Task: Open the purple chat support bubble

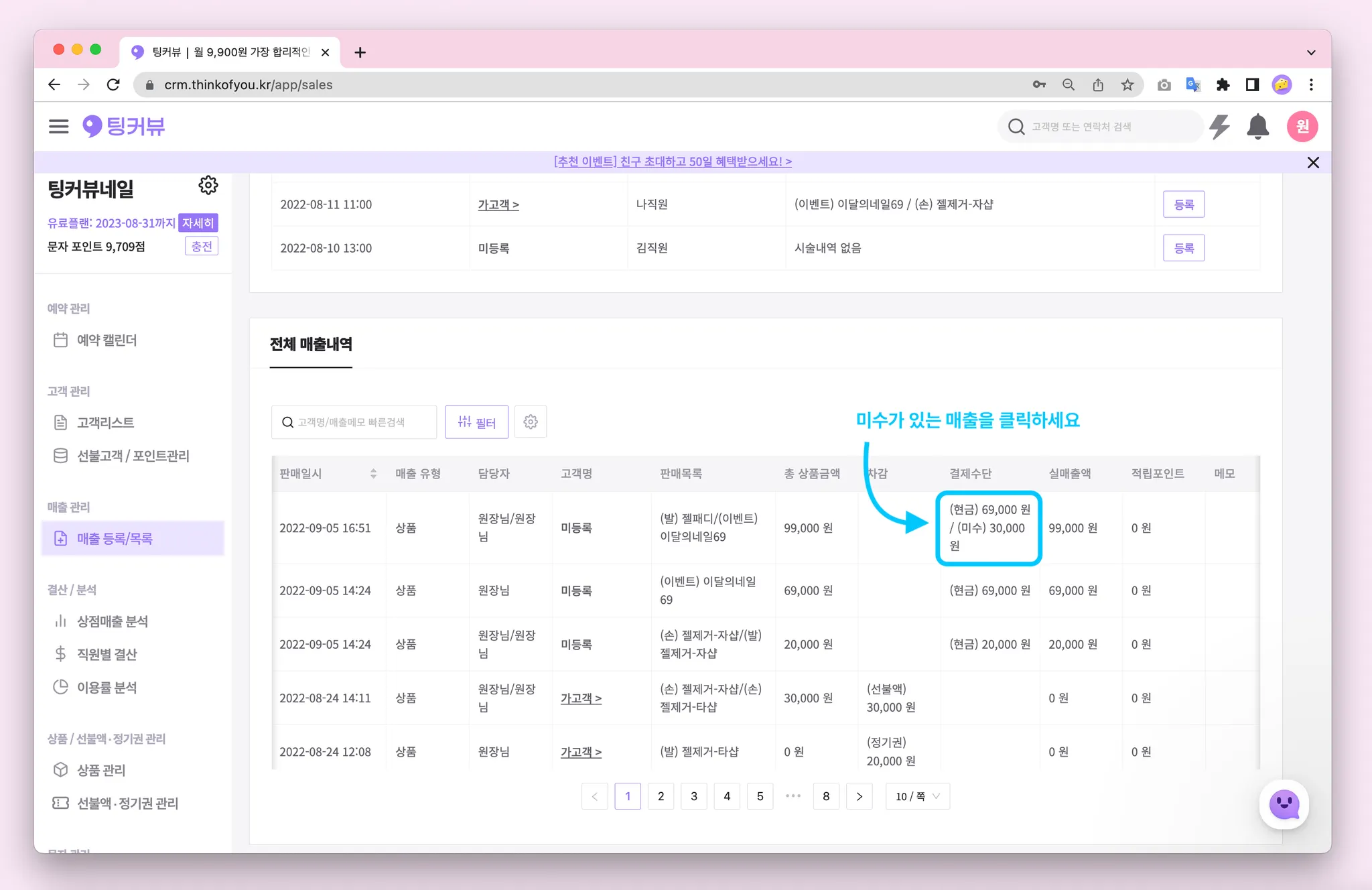Action: pyautogui.click(x=1284, y=804)
